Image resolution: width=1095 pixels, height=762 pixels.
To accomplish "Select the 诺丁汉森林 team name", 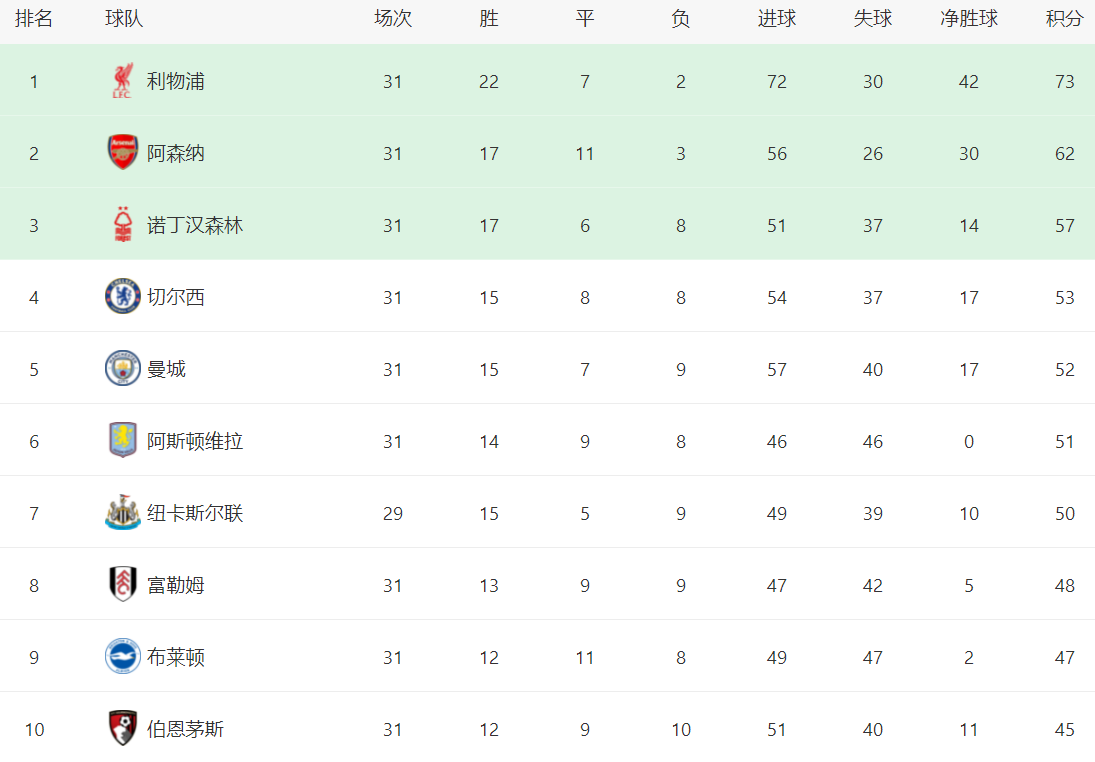I will pyautogui.click(x=195, y=226).
